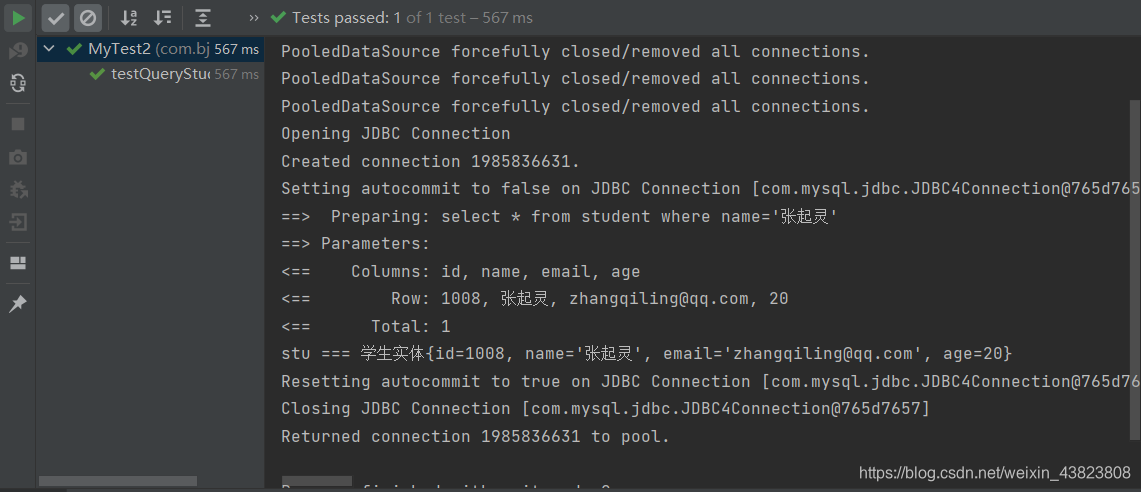
Task: Sort tests by duration
Action: [162, 17]
